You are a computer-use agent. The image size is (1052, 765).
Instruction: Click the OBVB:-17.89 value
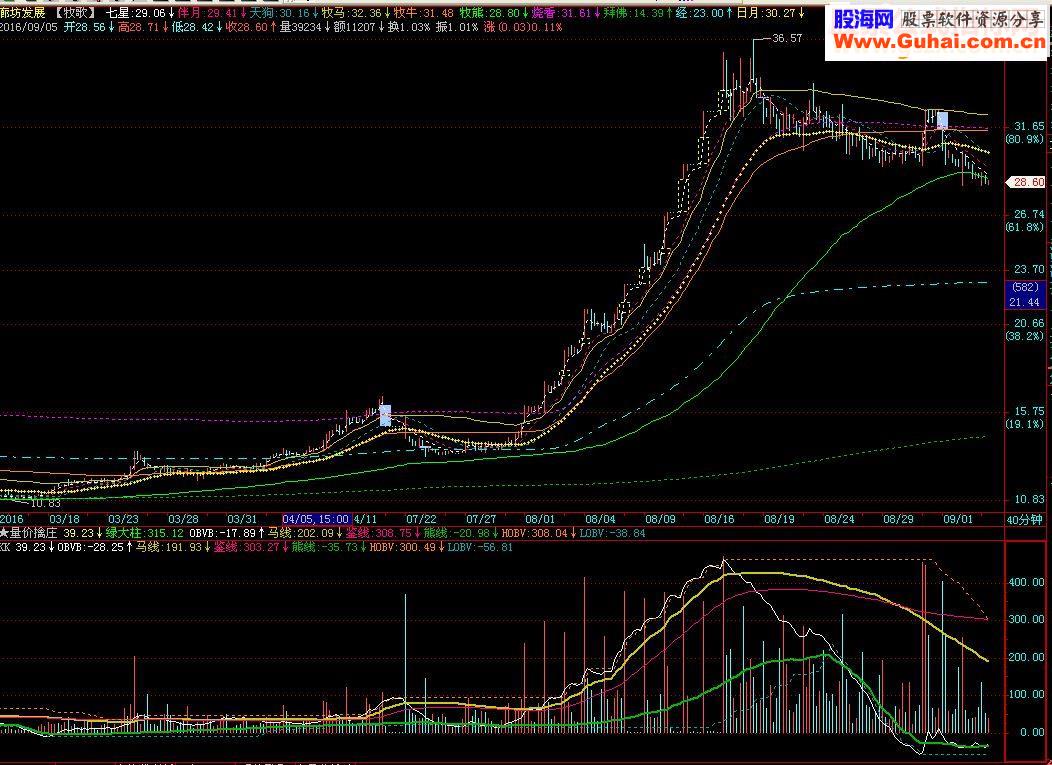tap(222, 533)
